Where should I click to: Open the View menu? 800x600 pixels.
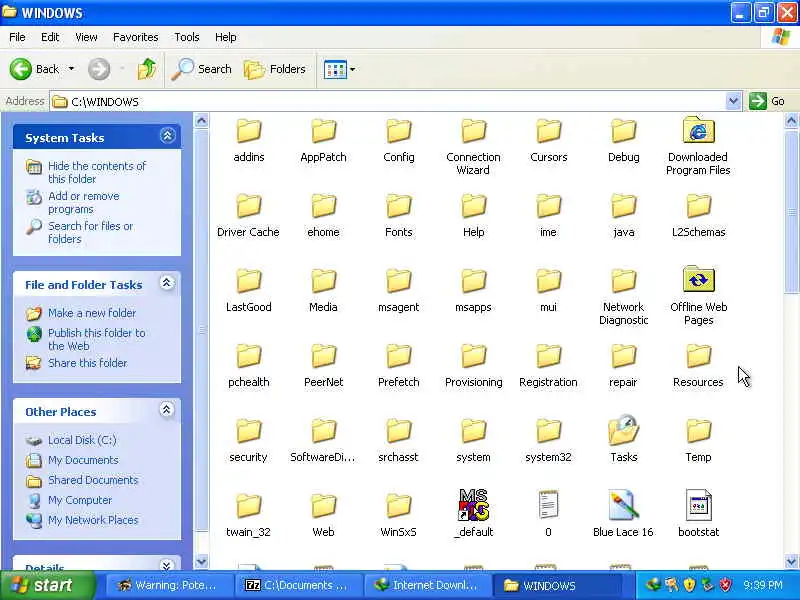(x=86, y=37)
